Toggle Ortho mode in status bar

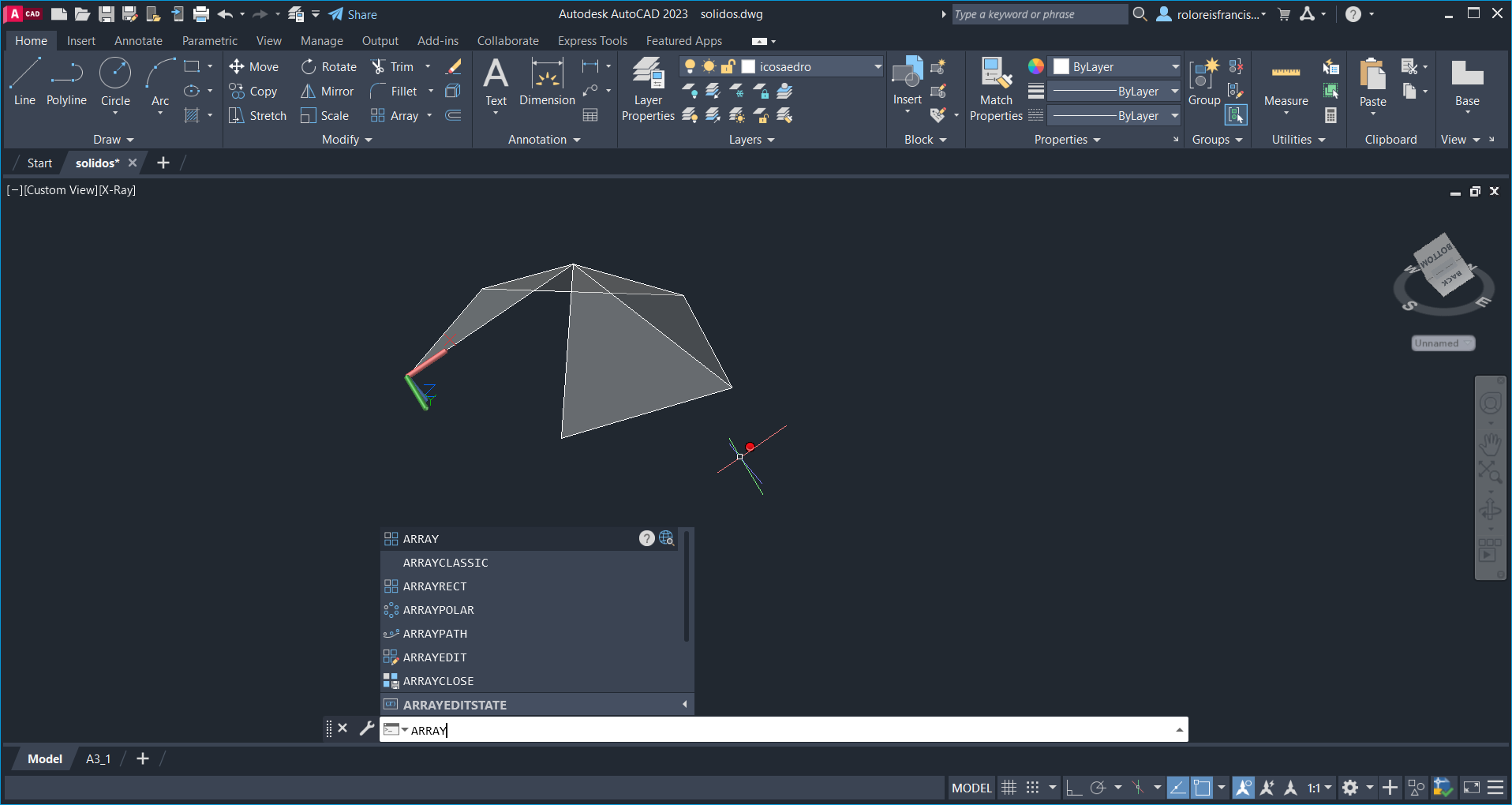pos(1073,788)
